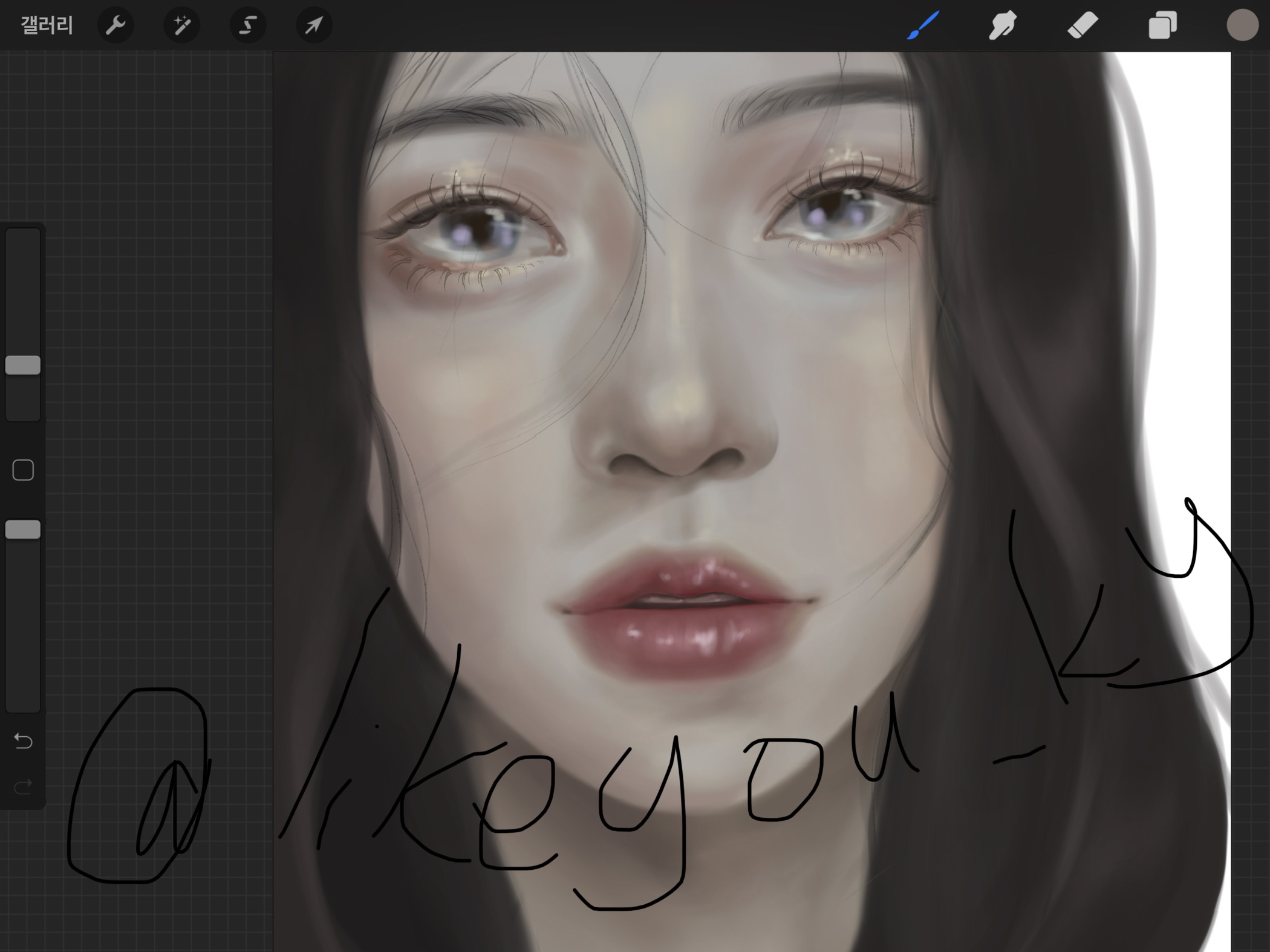Select the Eraser tool
This screenshot has height=952, width=1270.
click(1083, 25)
